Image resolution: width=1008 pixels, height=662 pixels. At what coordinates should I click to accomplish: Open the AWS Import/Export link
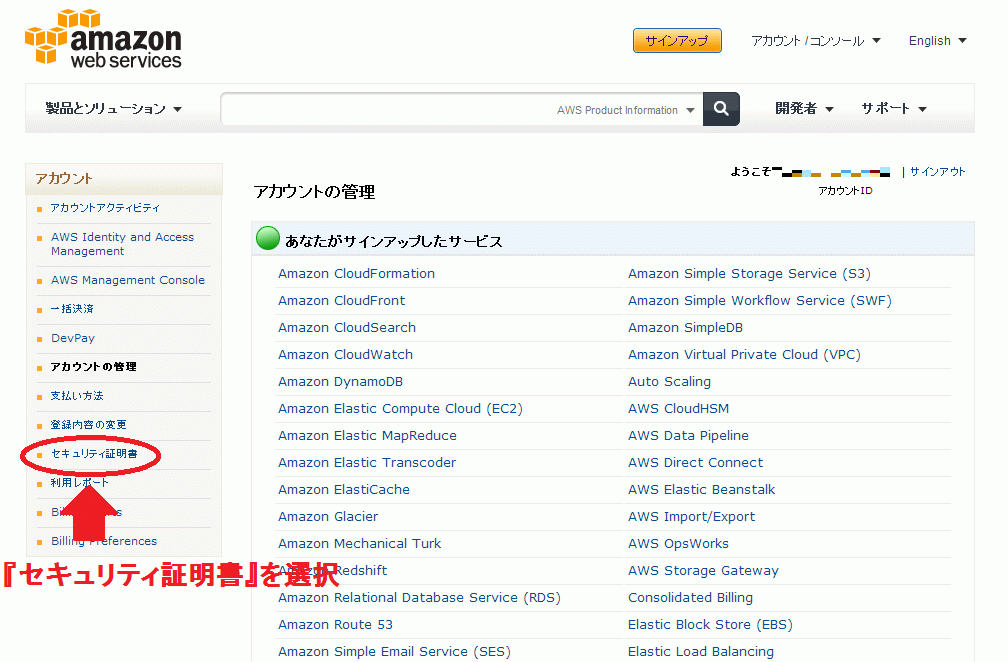691,517
